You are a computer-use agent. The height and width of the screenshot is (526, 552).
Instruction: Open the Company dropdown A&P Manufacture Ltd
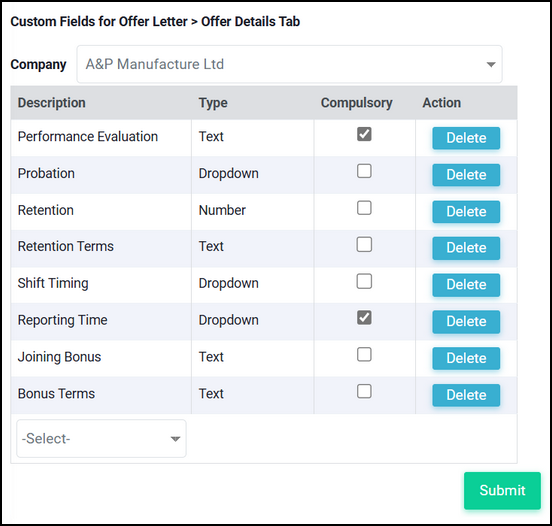289,64
